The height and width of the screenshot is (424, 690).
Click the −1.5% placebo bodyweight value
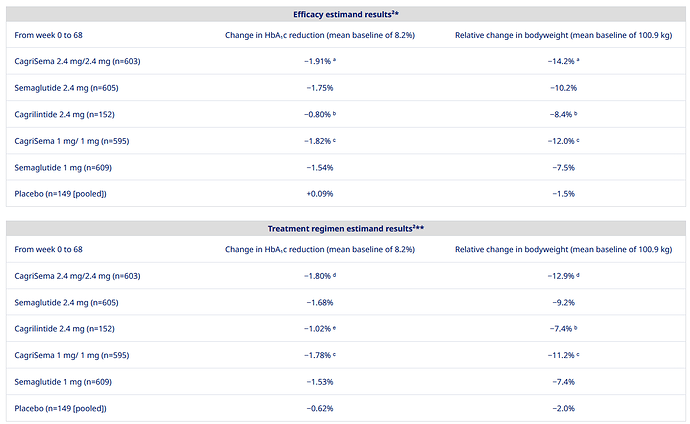pyautogui.click(x=563, y=194)
